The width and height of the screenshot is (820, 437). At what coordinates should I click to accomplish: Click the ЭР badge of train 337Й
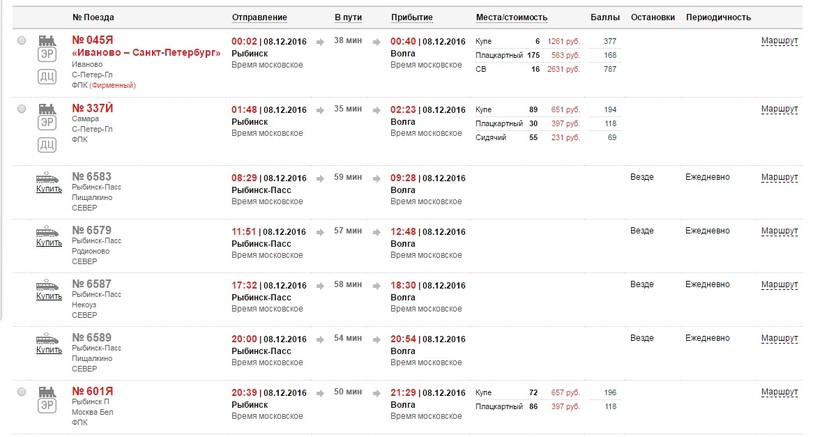click(x=47, y=124)
